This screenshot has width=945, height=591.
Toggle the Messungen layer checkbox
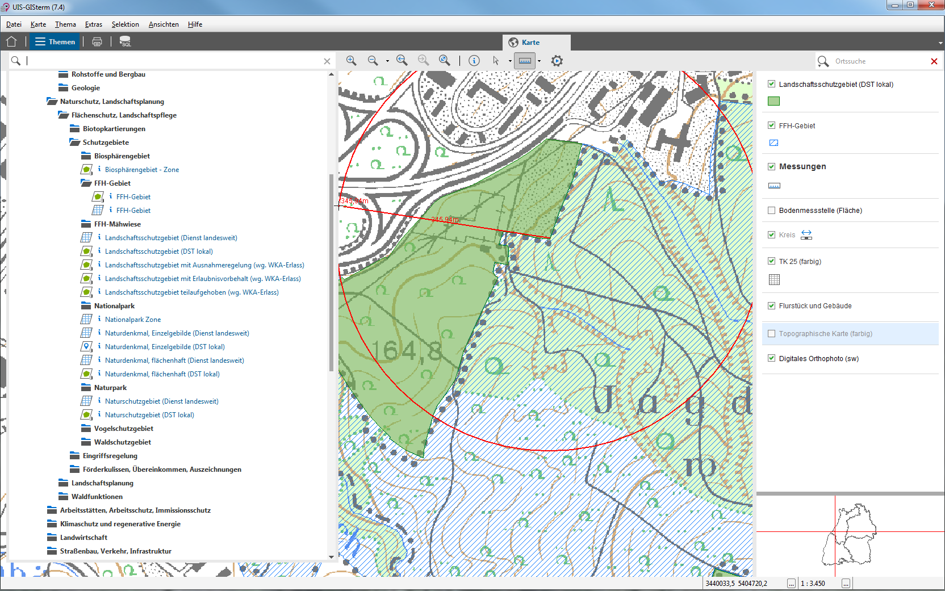coord(771,166)
